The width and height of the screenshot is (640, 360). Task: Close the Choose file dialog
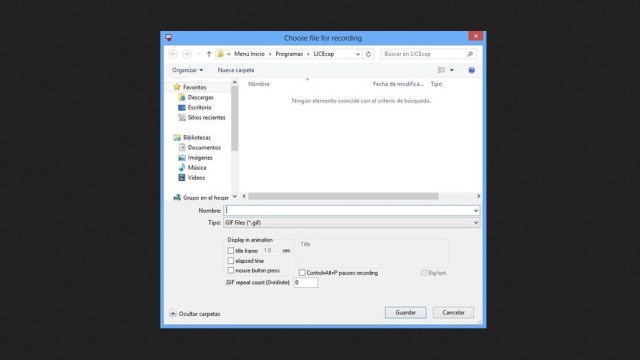[476, 36]
